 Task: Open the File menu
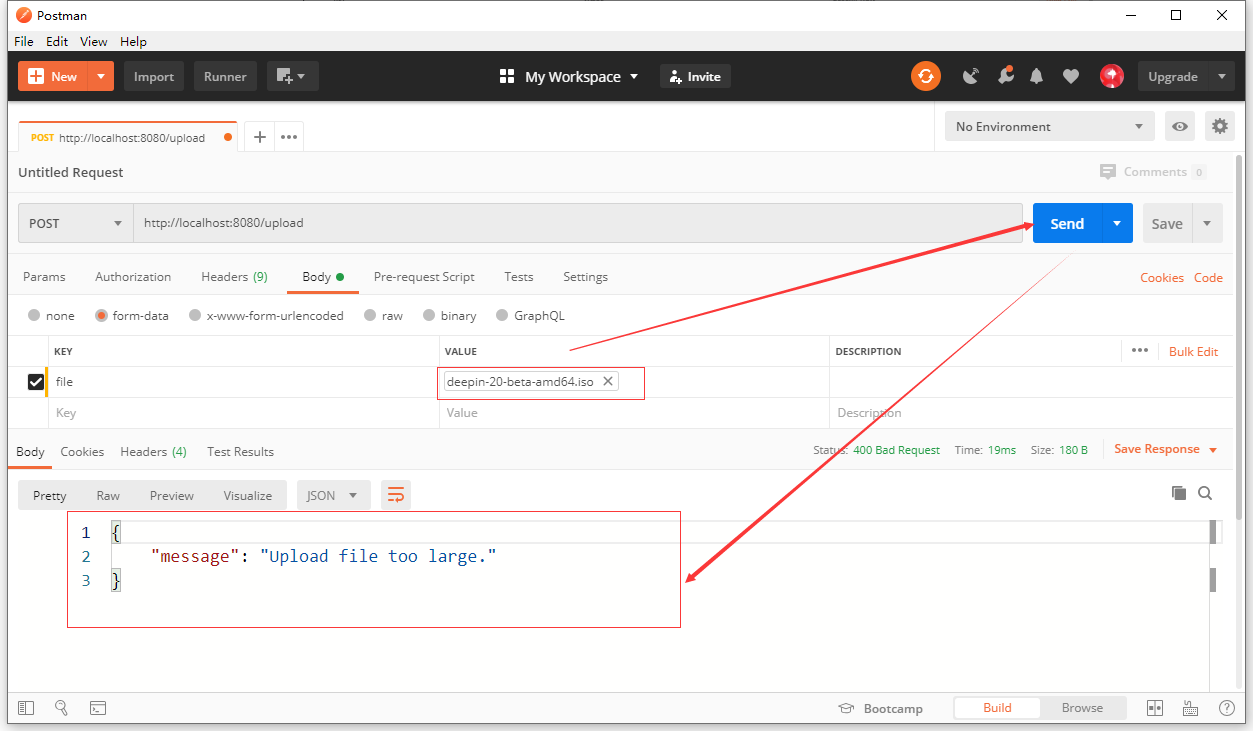click(x=24, y=41)
